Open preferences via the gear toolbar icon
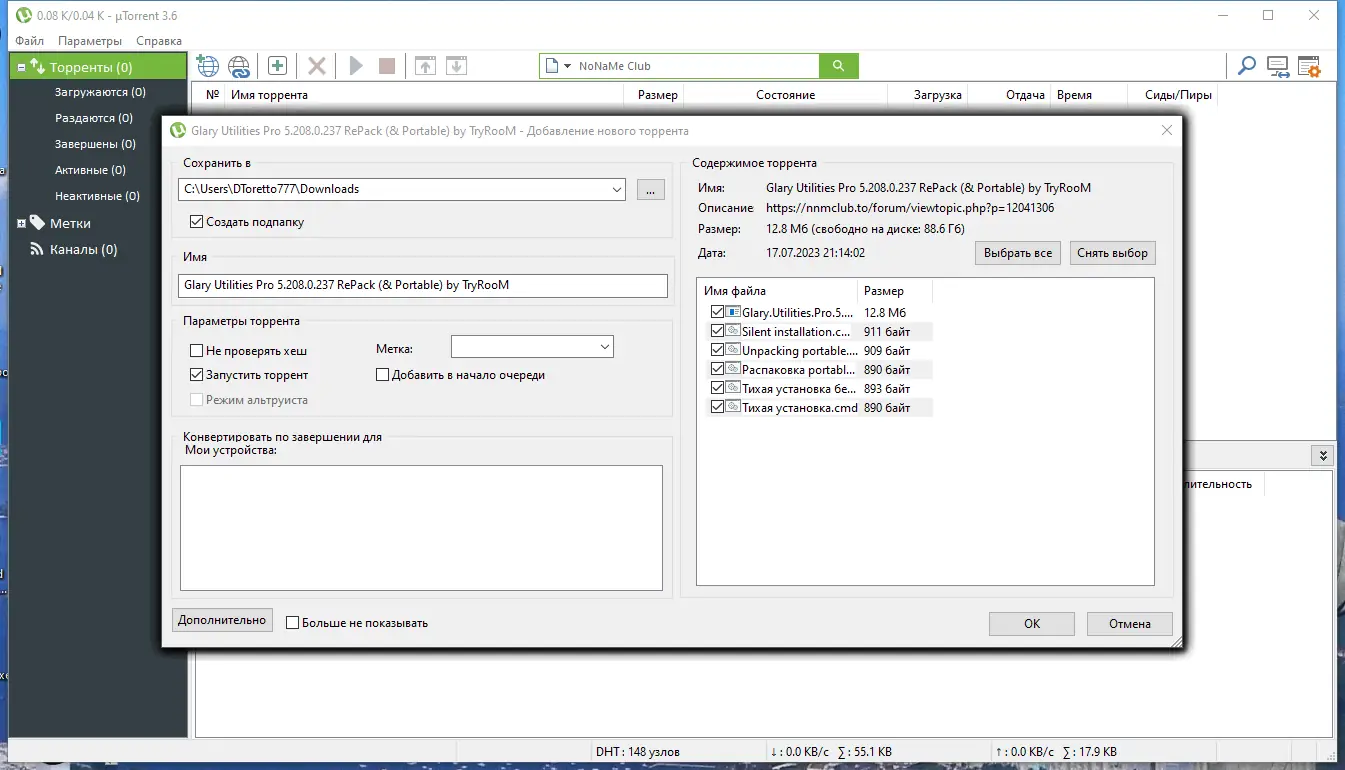Viewport: 1345px width, 770px height. (x=1309, y=66)
